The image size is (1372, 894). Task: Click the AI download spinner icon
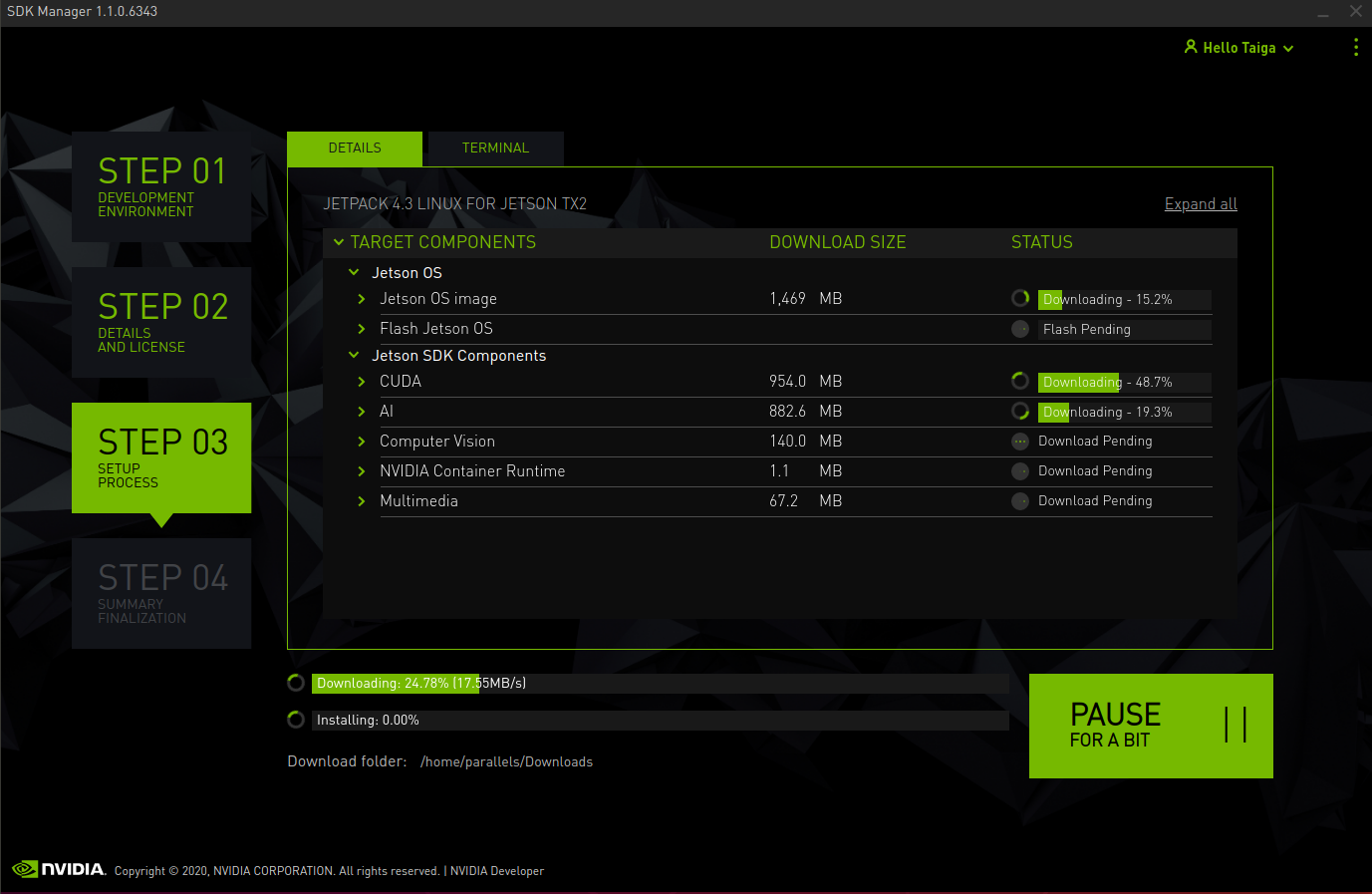pyautogui.click(x=1020, y=411)
